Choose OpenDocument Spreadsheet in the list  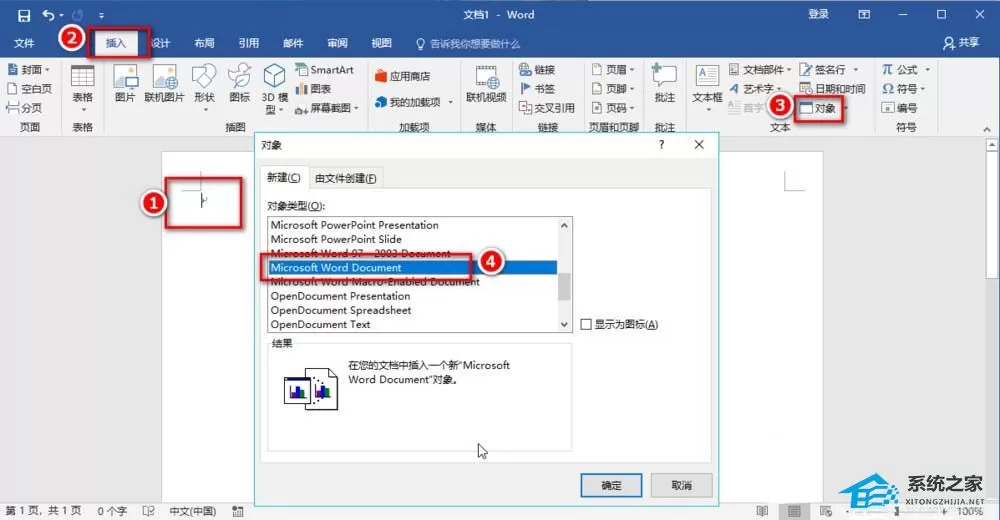pos(341,310)
